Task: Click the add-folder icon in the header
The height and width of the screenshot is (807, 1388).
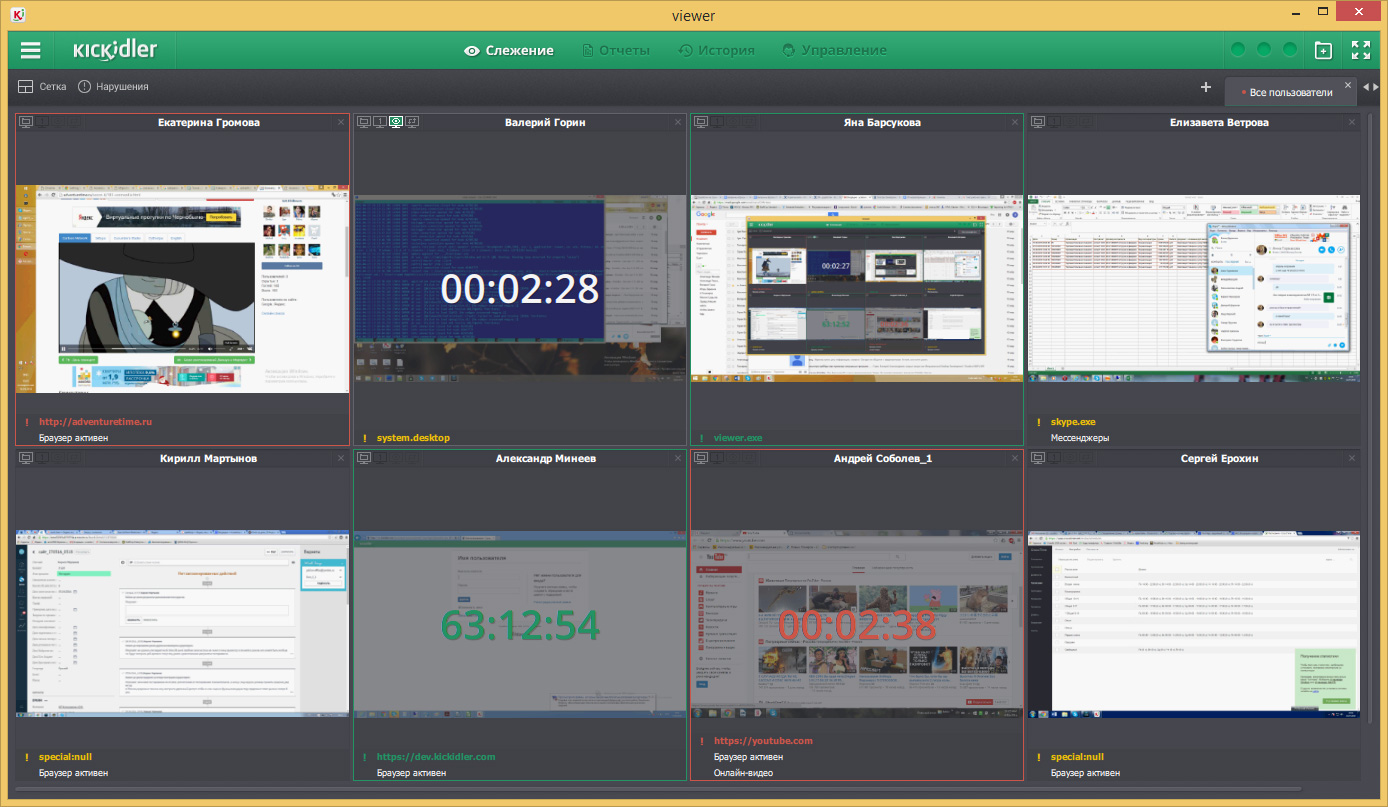Action: click(x=1323, y=50)
